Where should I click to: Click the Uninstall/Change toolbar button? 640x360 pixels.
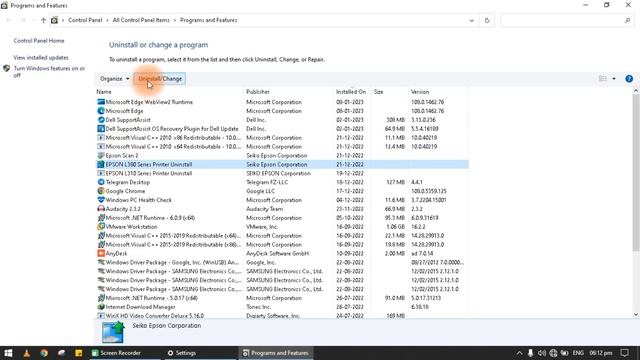160,79
